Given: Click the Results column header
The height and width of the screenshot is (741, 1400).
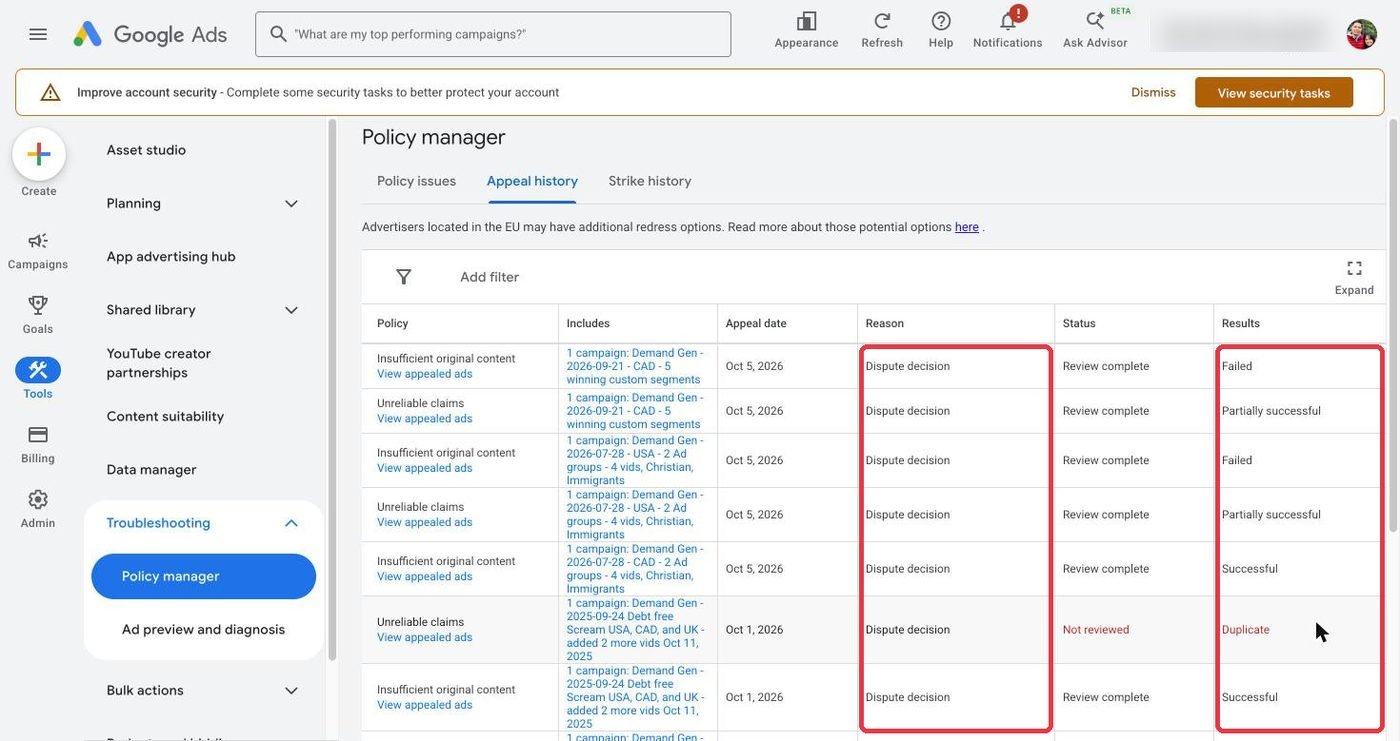Looking at the screenshot, I should (x=1241, y=323).
